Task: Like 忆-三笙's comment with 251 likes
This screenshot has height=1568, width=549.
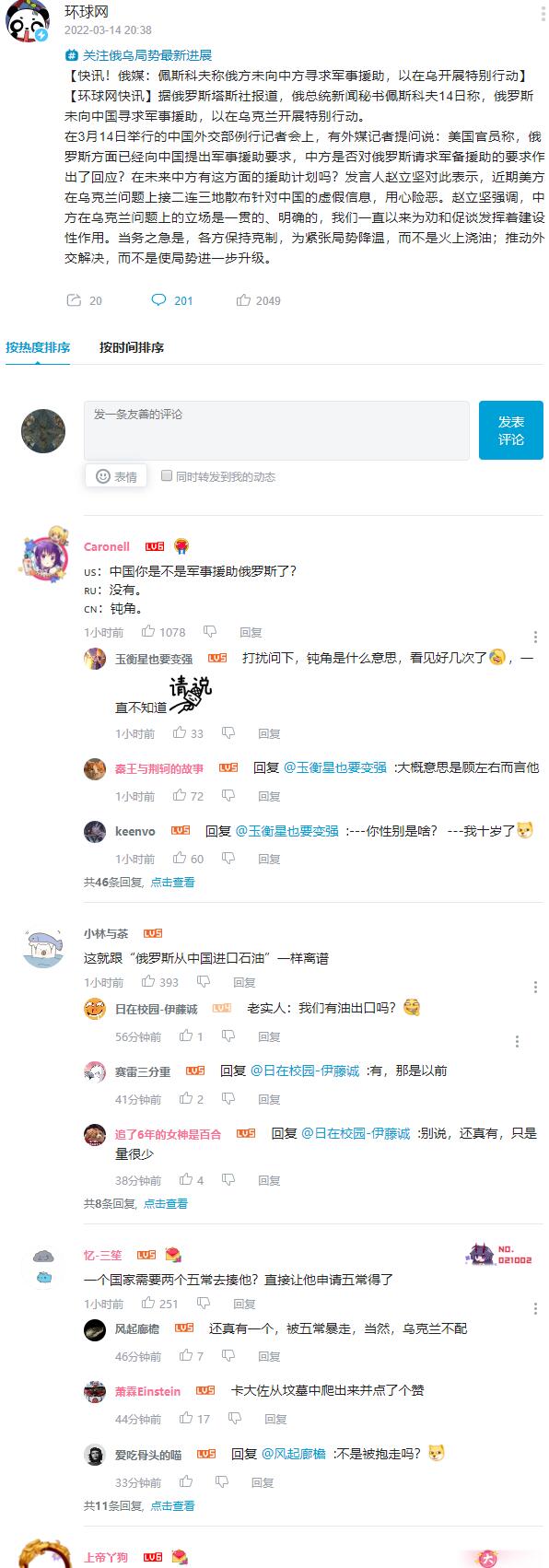Action: point(147,1304)
